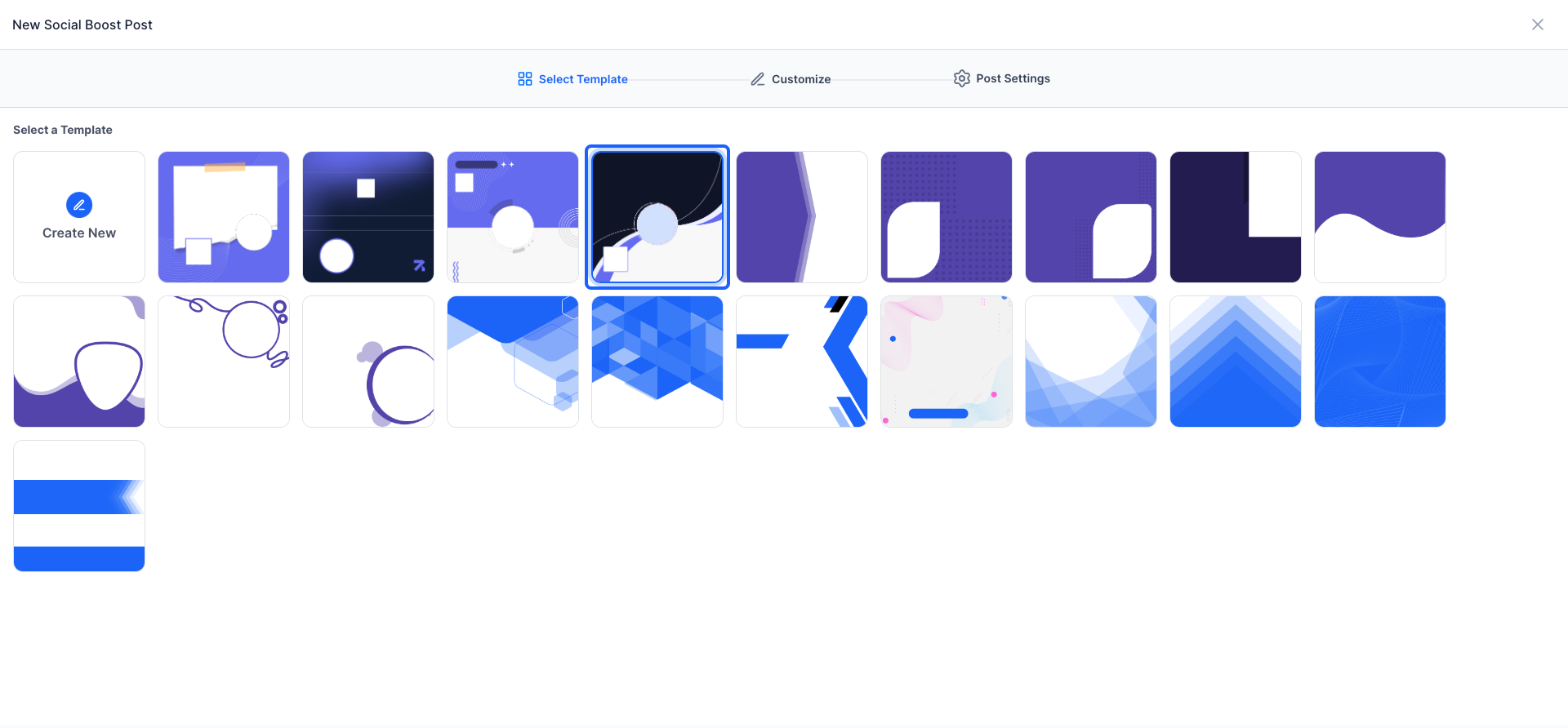The width and height of the screenshot is (1568, 728).
Task: Select the blue isometric cube template
Action: (x=513, y=362)
